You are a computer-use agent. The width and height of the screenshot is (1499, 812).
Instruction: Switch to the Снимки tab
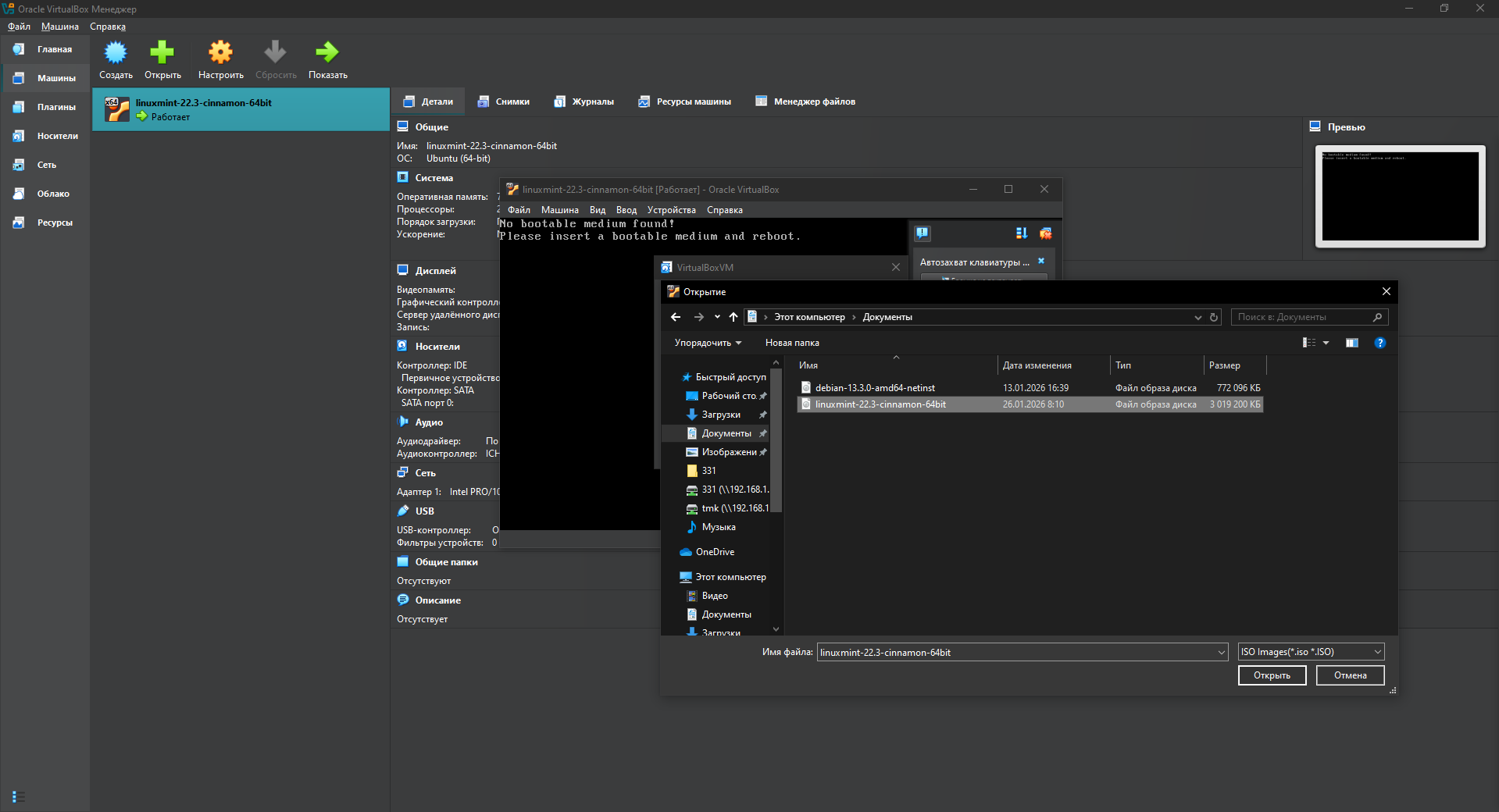click(x=504, y=101)
